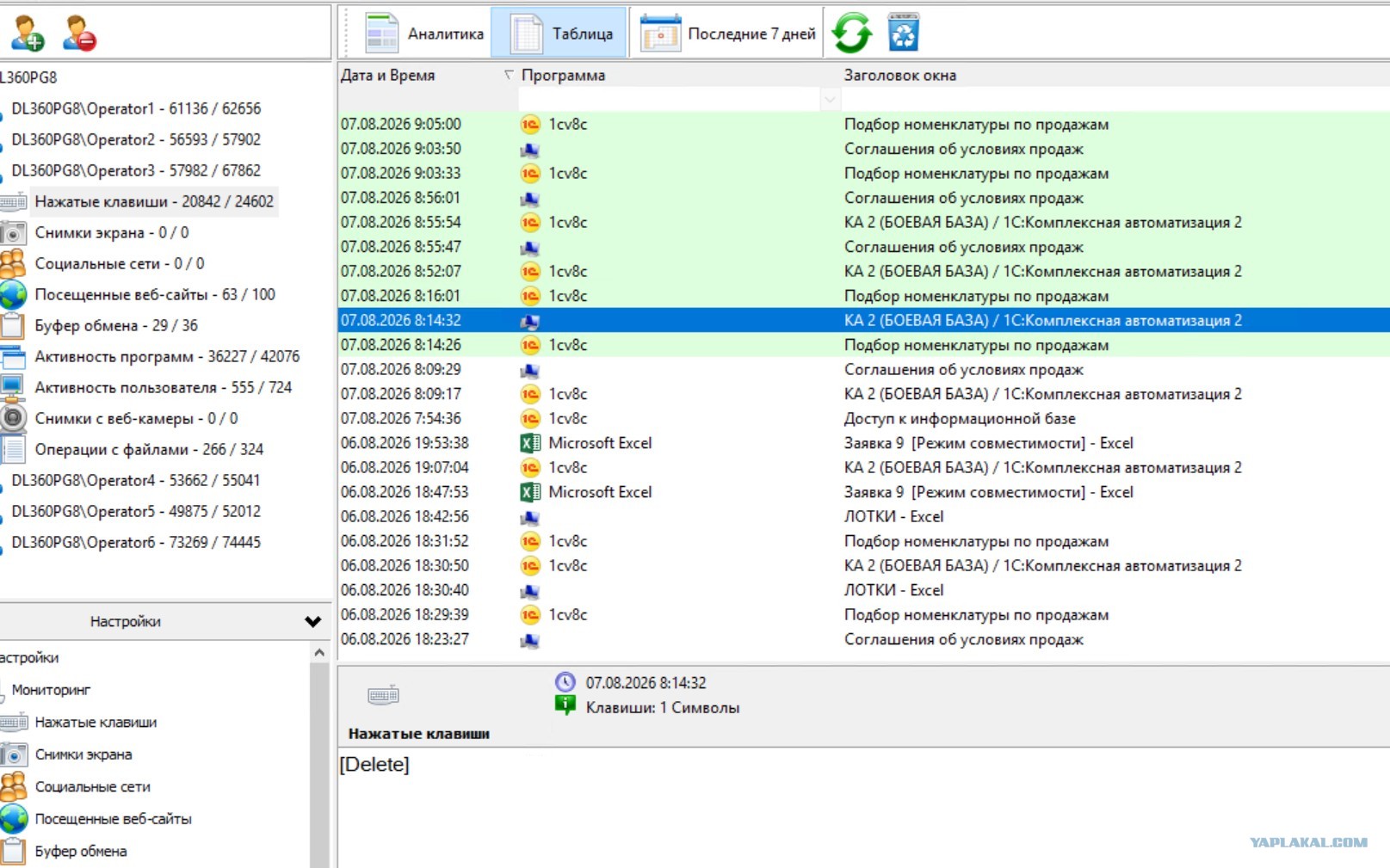
Task: Click Снимки экрана in settings list
Action: (83, 754)
